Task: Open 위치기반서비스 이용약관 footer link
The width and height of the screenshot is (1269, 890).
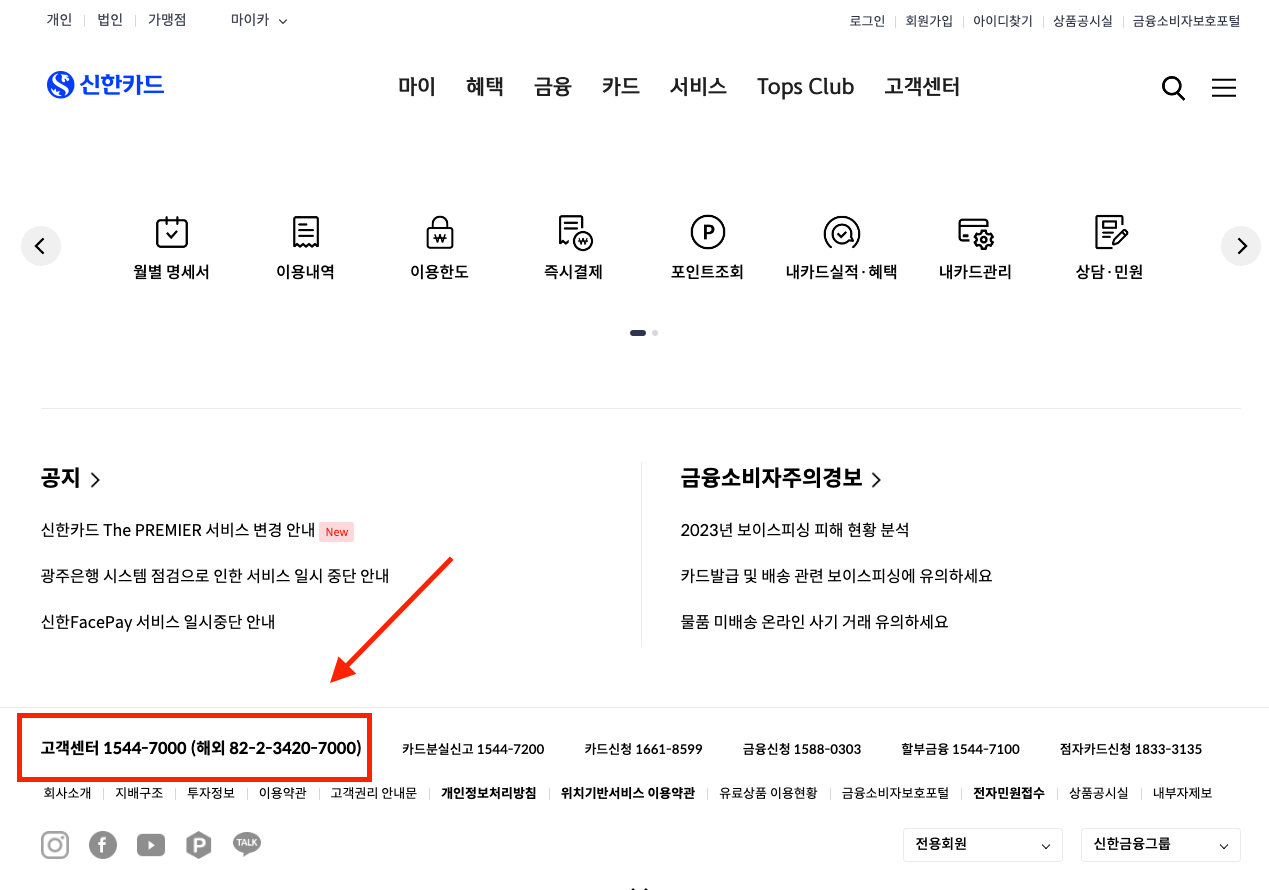Action: coord(628,793)
